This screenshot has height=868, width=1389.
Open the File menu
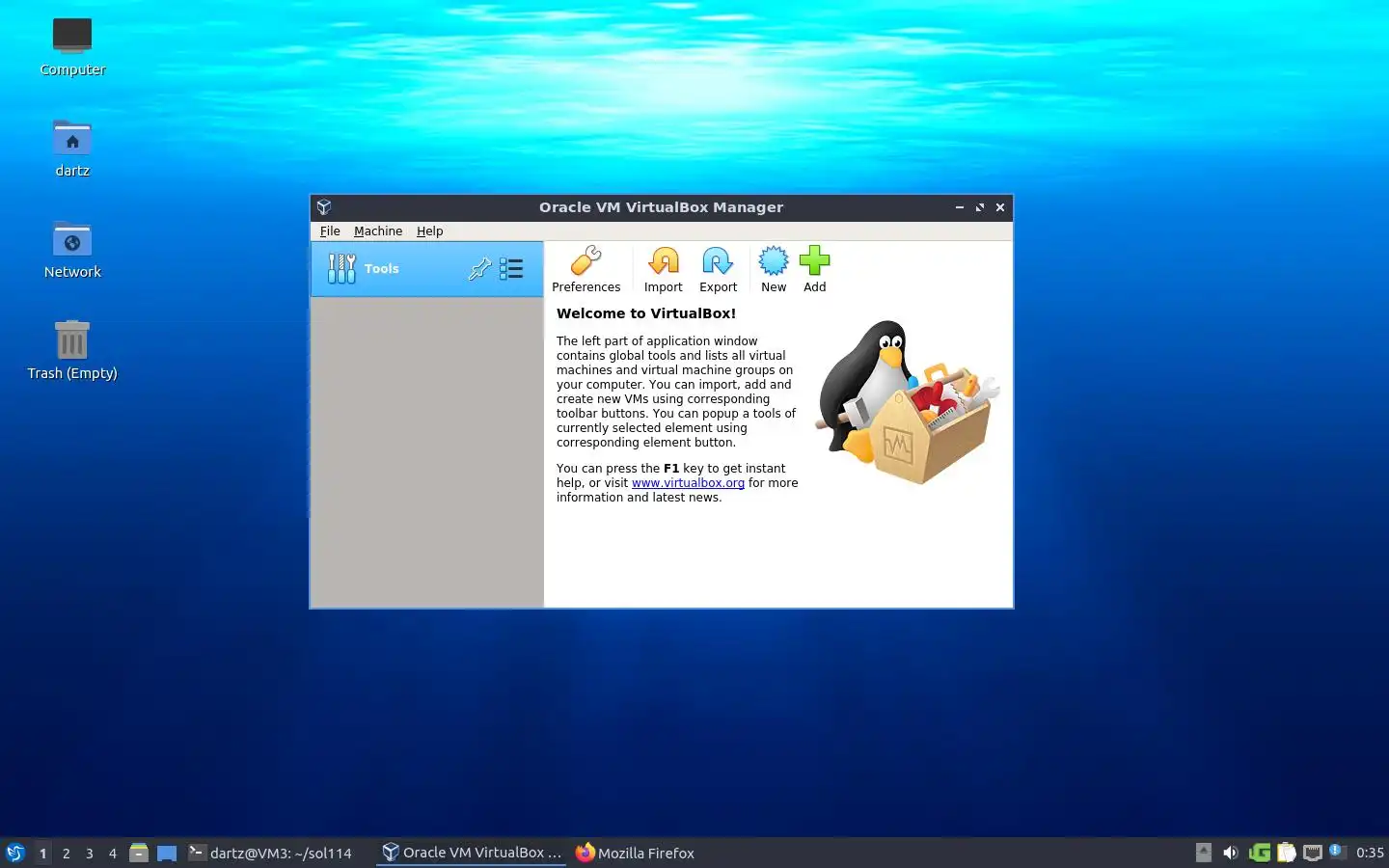coord(330,231)
